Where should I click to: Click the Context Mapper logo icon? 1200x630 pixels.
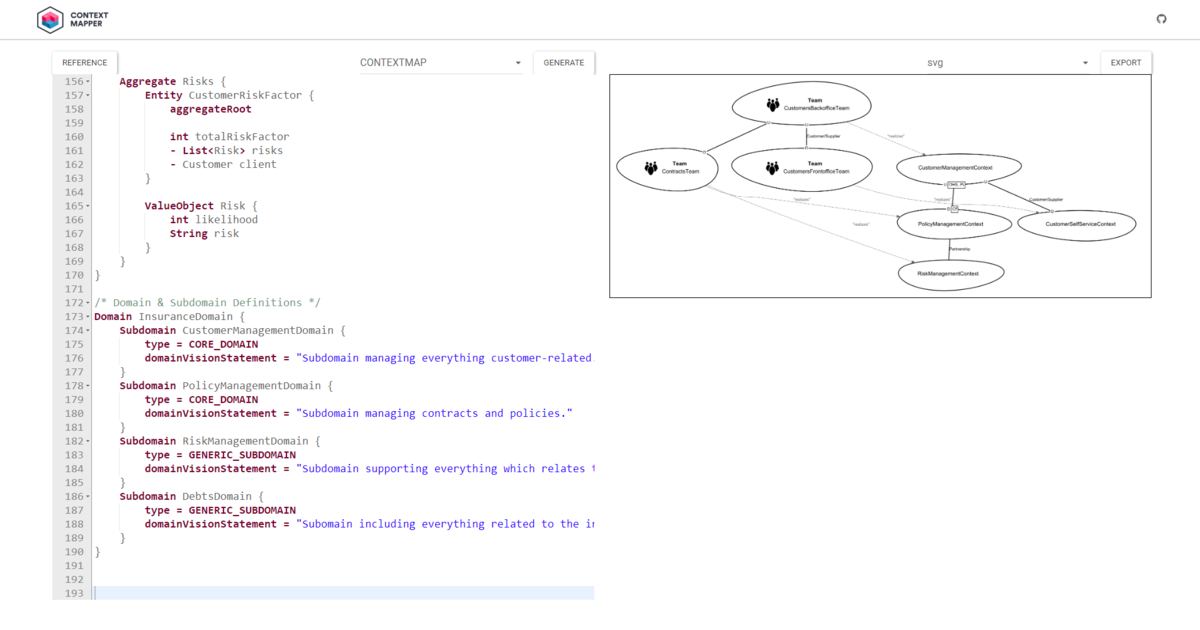pyautogui.click(x=50, y=19)
